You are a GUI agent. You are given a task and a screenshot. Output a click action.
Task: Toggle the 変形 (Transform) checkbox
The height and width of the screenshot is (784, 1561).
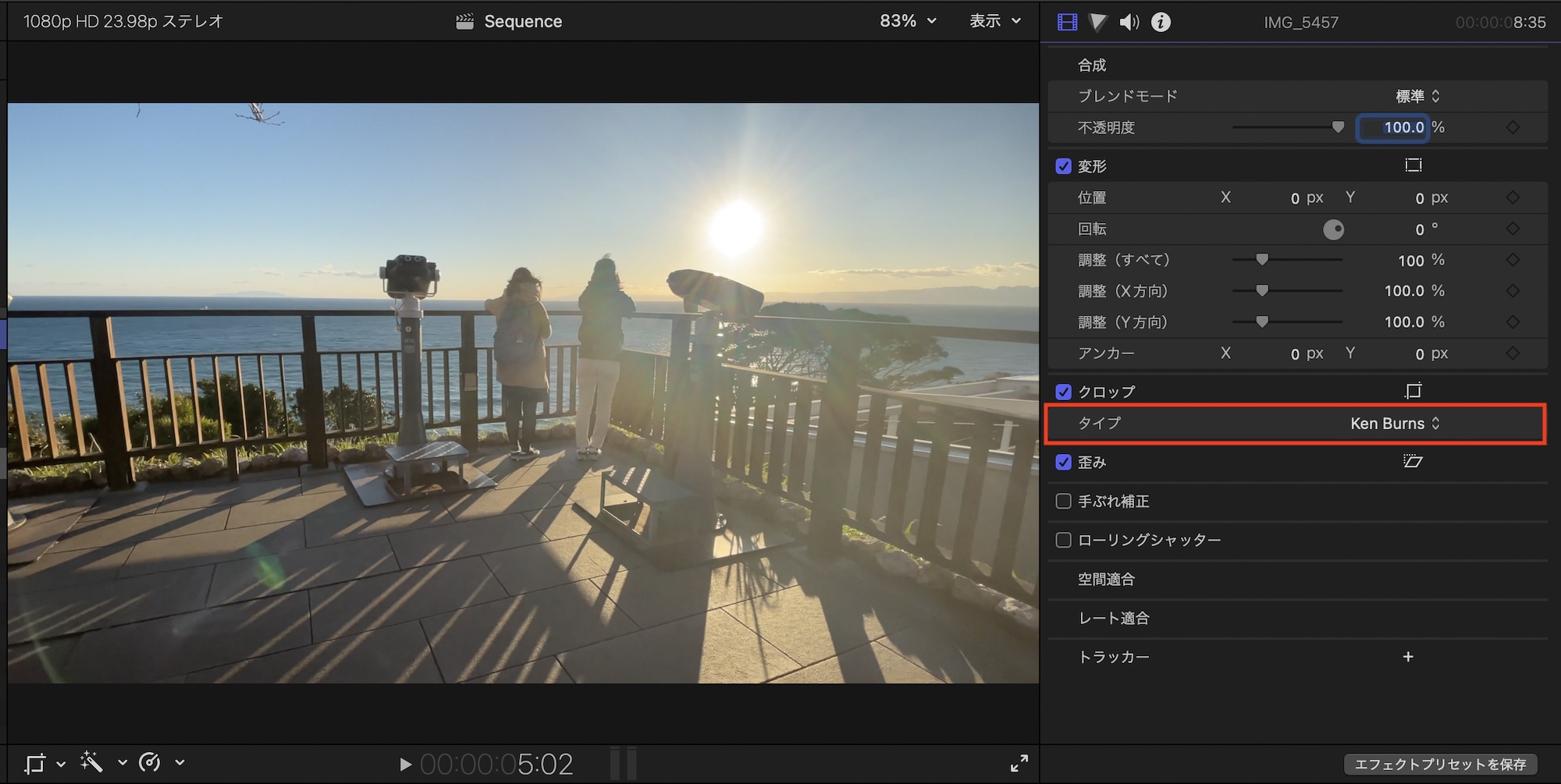tap(1063, 166)
